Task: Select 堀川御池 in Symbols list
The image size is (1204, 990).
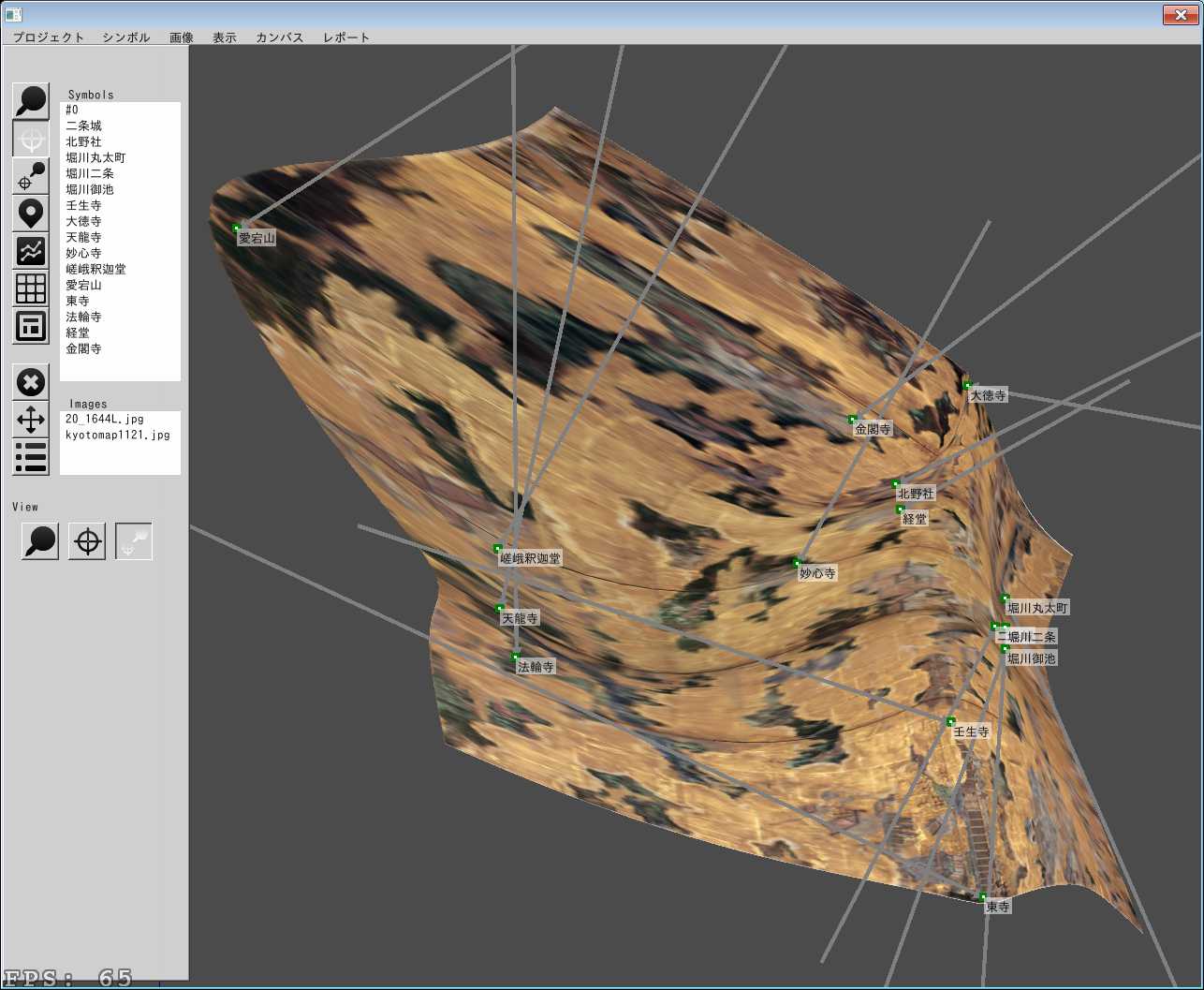Action: tap(120, 189)
